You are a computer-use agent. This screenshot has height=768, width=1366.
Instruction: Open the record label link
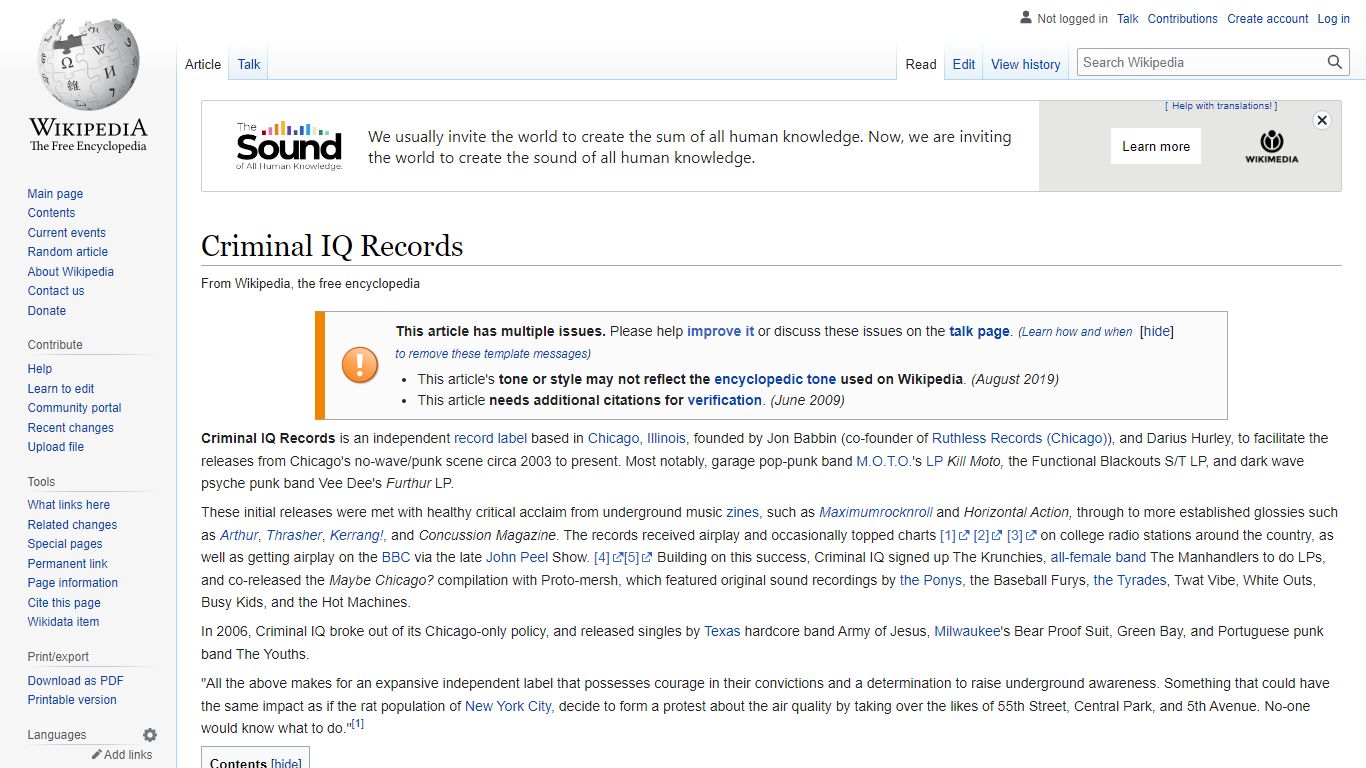(490, 438)
